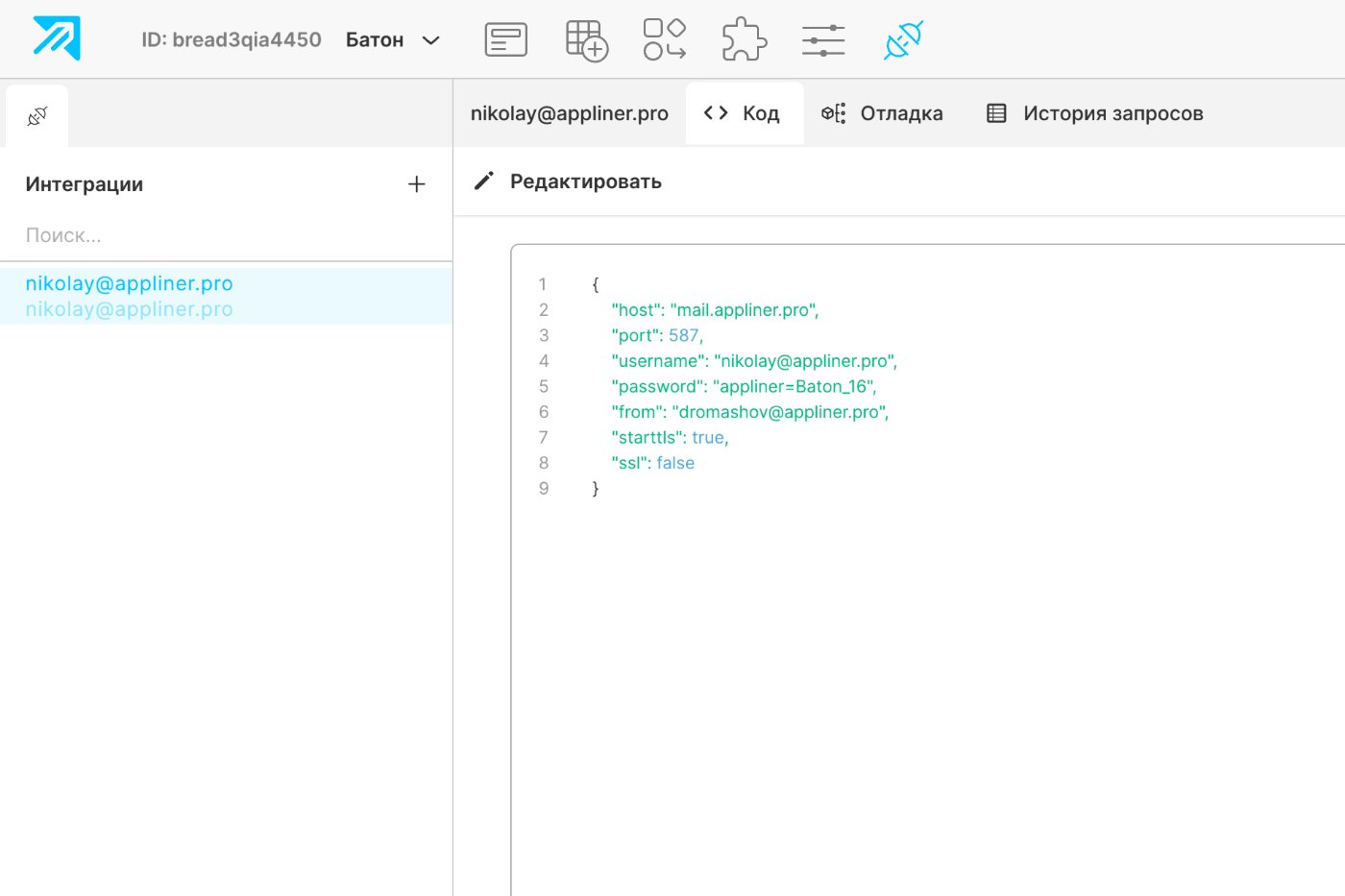Viewport: 1345px width, 896px height.
Task: Open the forms icon in top toolbar
Action: point(506,39)
